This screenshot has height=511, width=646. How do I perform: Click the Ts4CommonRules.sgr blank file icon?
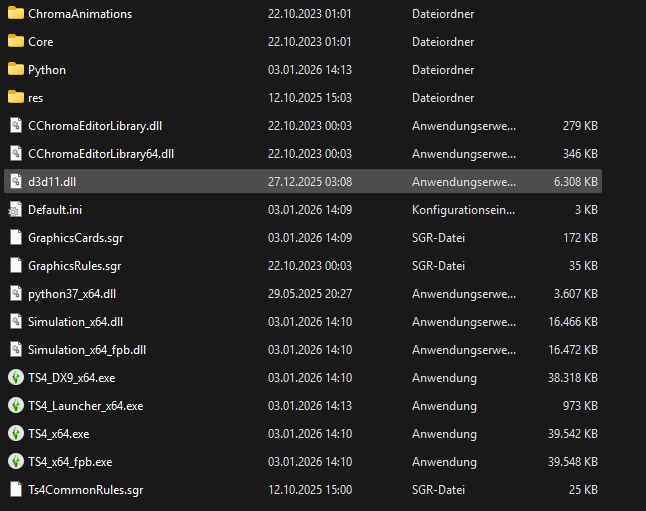(16, 490)
